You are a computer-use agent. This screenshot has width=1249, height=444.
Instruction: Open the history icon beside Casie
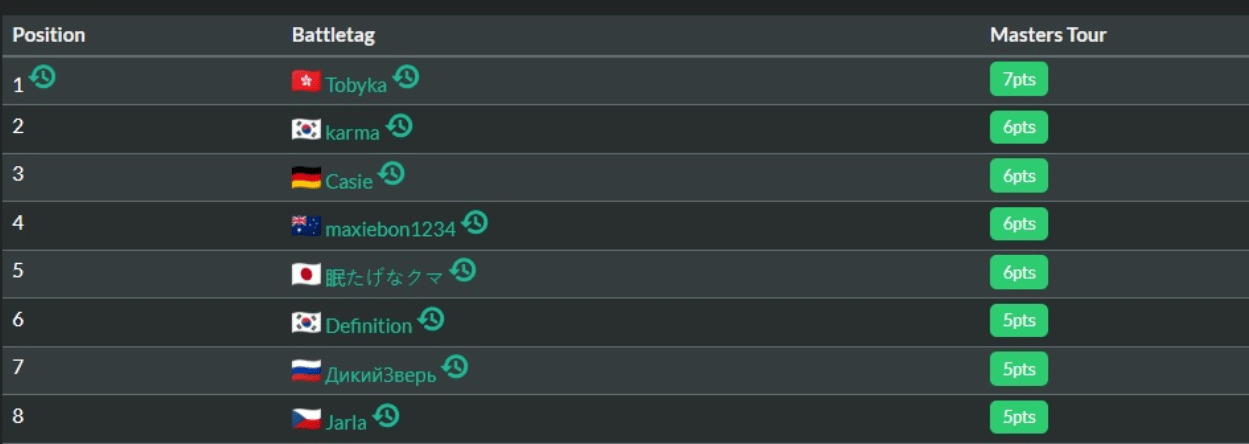click(x=392, y=173)
